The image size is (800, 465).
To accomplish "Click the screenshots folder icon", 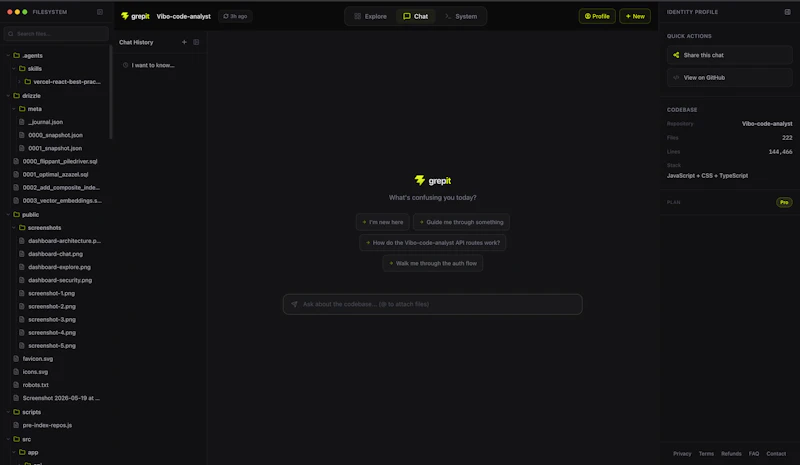I will tap(22, 228).
